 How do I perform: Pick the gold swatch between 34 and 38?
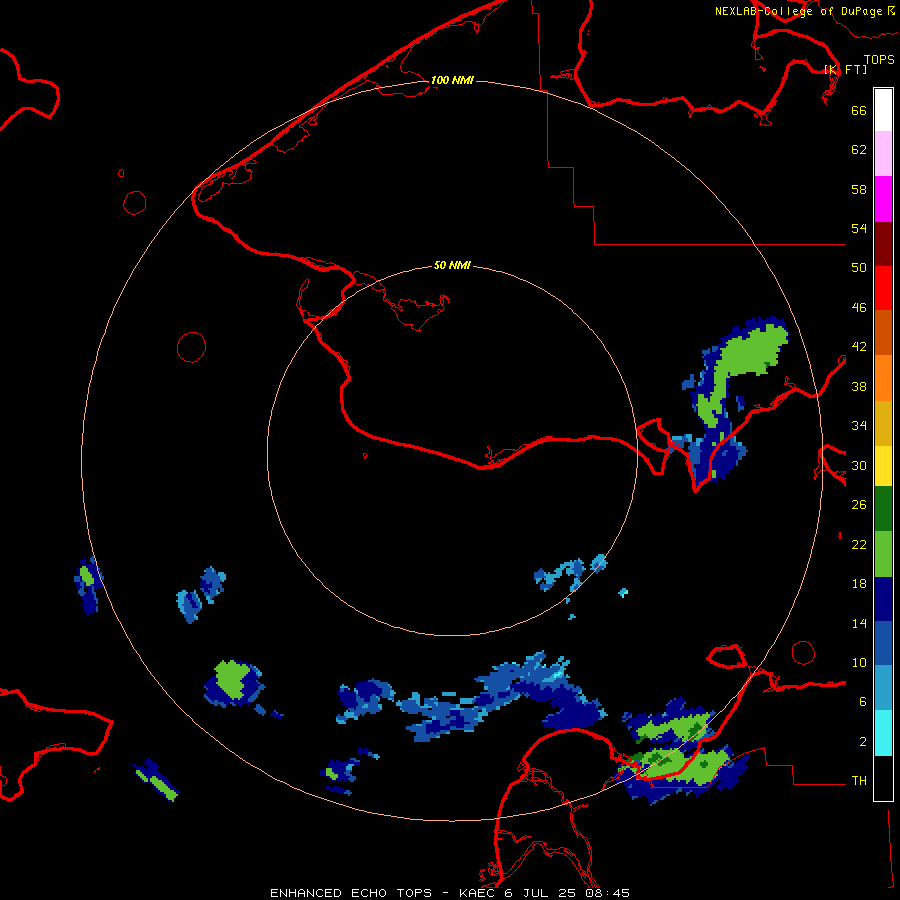(x=883, y=423)
